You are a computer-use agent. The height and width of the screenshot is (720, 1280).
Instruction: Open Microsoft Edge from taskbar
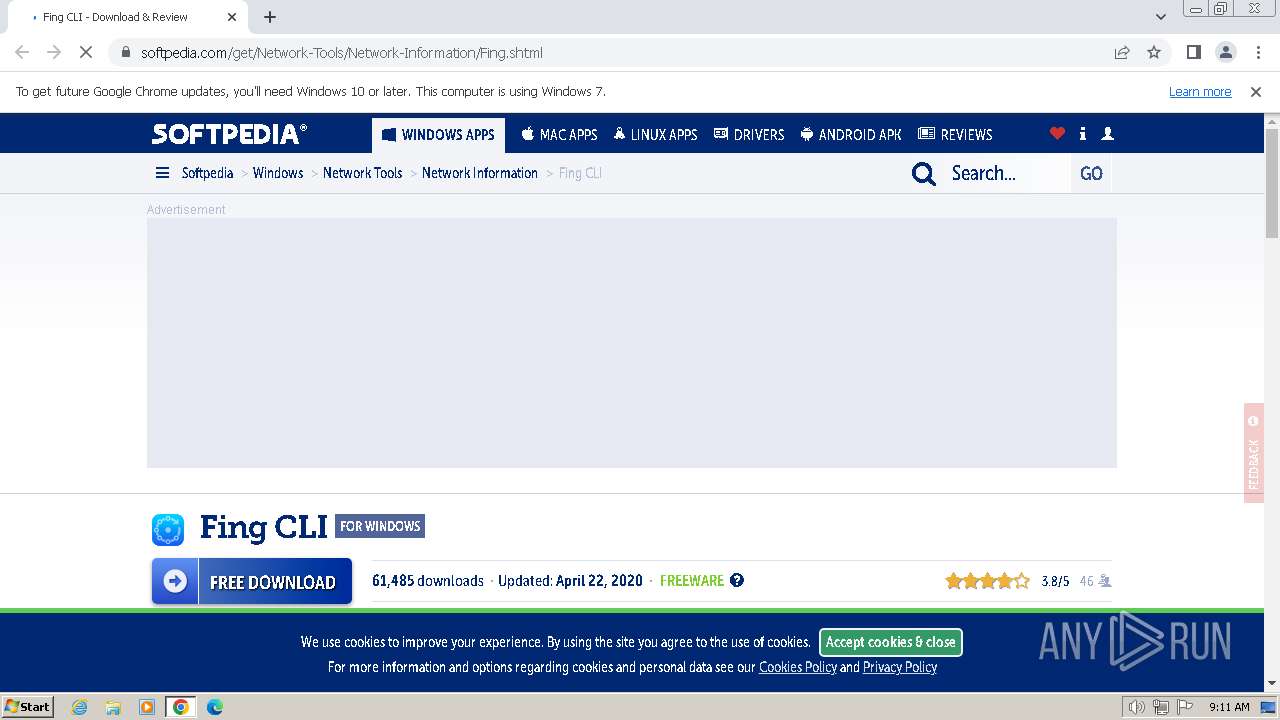pyautogui.click(x=215, y=707)
